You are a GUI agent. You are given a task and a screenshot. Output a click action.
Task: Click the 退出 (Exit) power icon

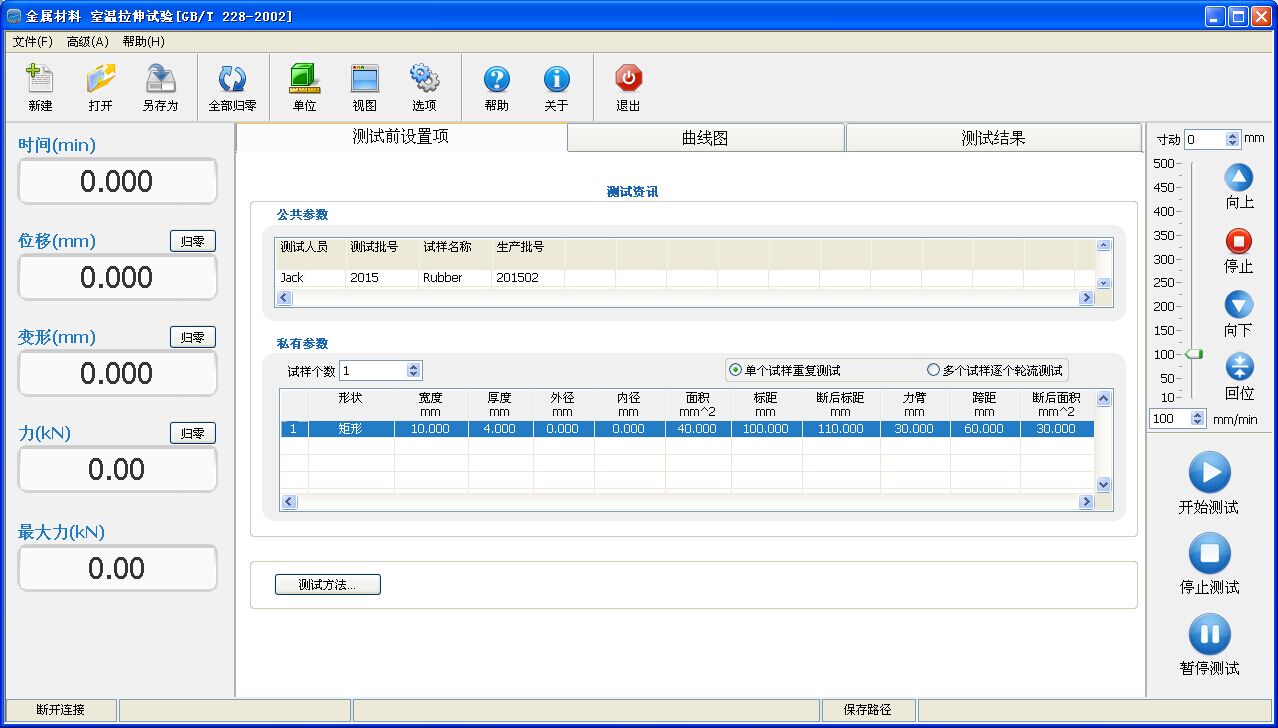point(628,80)
